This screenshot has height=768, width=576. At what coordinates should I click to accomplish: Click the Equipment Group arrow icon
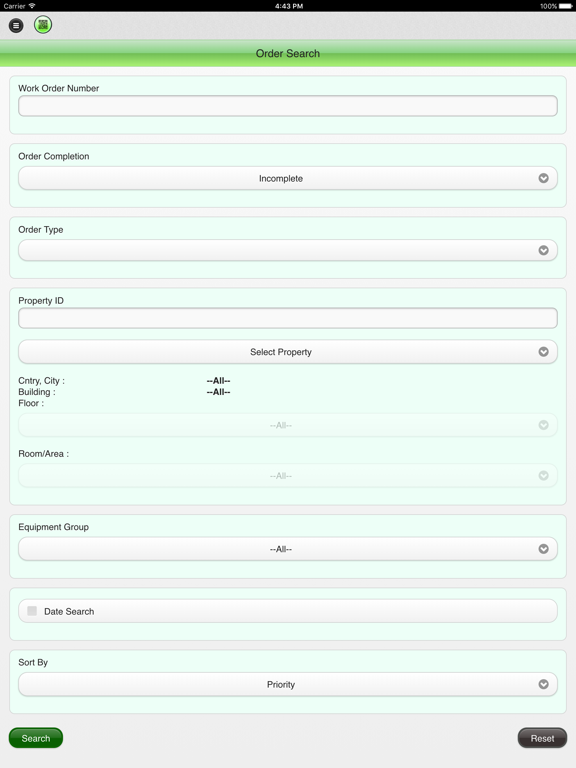pos(543,549)
